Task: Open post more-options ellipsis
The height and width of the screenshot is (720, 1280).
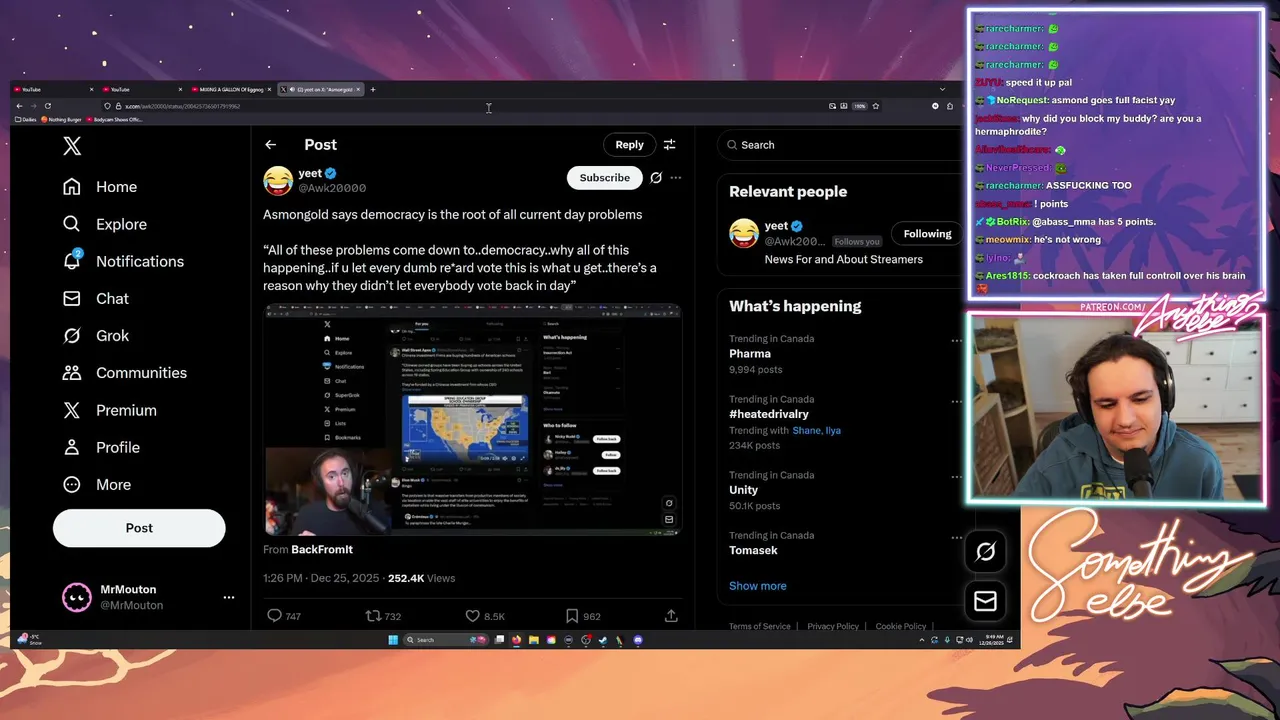Action: click(676, 178)
